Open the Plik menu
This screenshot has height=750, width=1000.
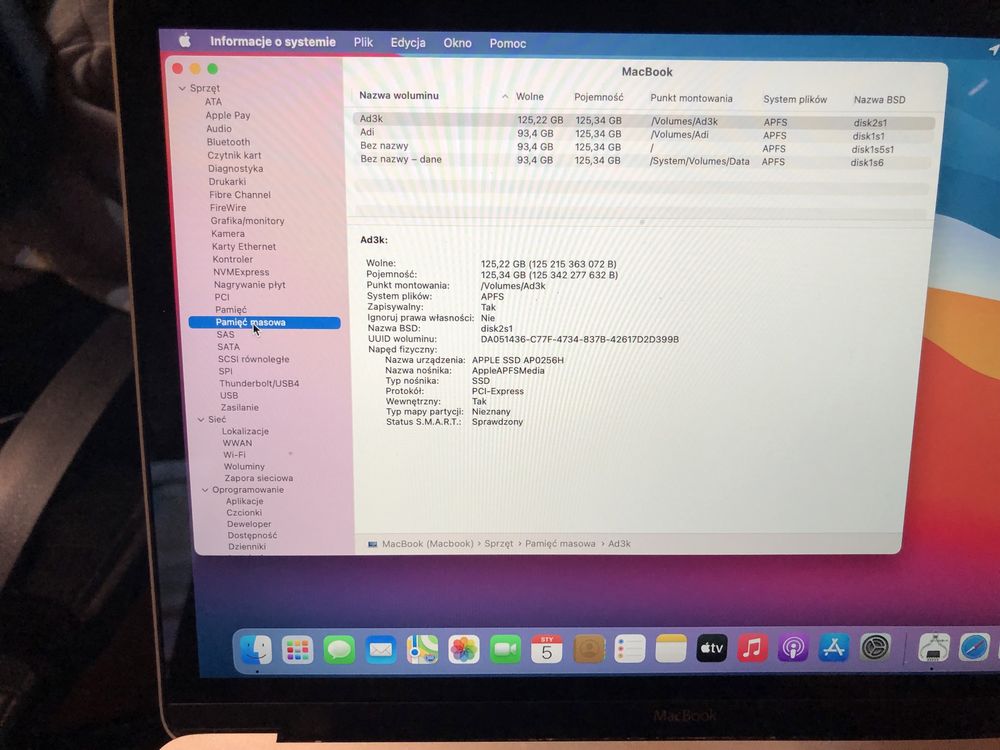(x=364, y=43)
